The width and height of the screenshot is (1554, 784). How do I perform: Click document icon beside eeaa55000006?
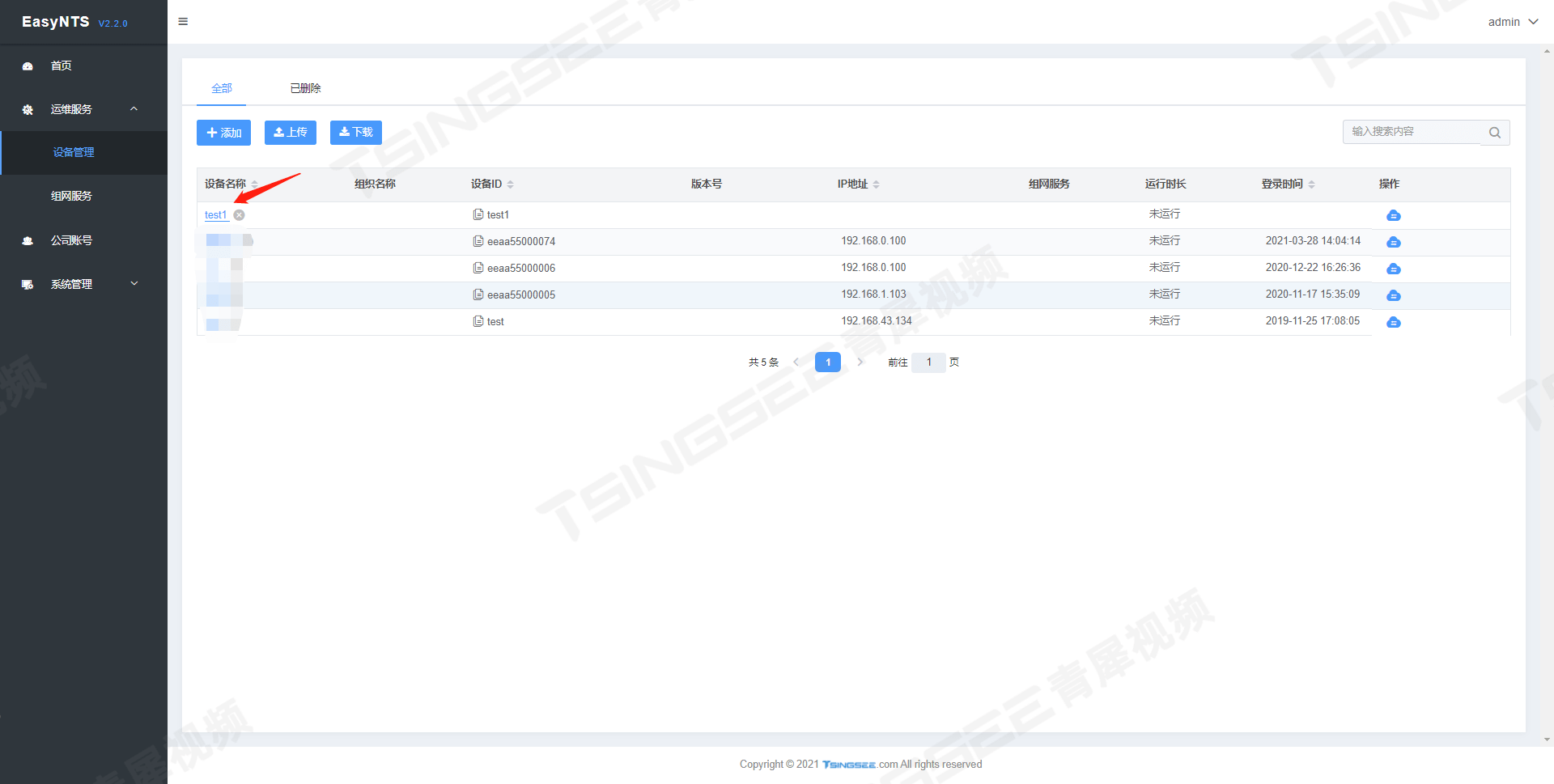478,268
